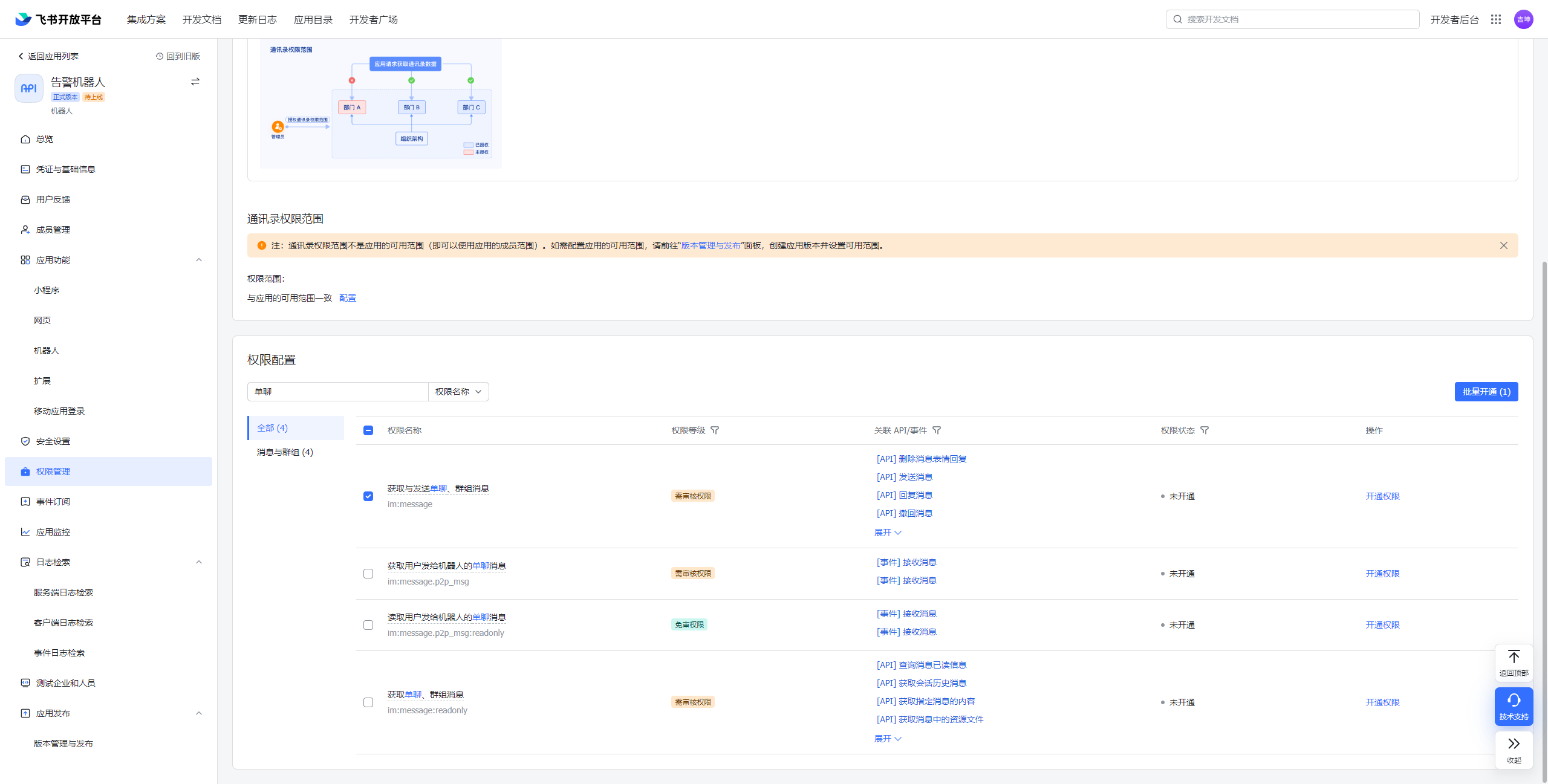Click 返回应用列表 back link

48,56
